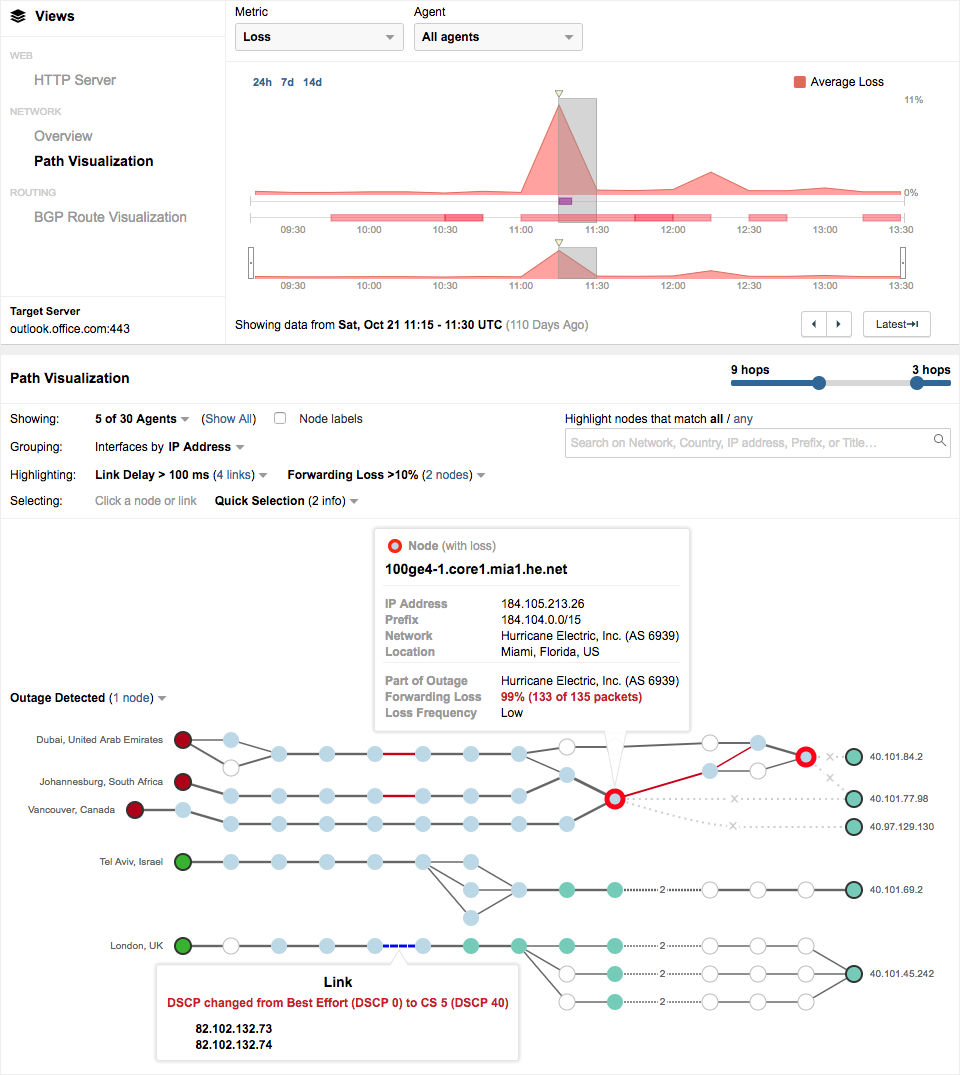
Task: Adjust the 9 hops slider handle
Action: (x=819, y=382)
